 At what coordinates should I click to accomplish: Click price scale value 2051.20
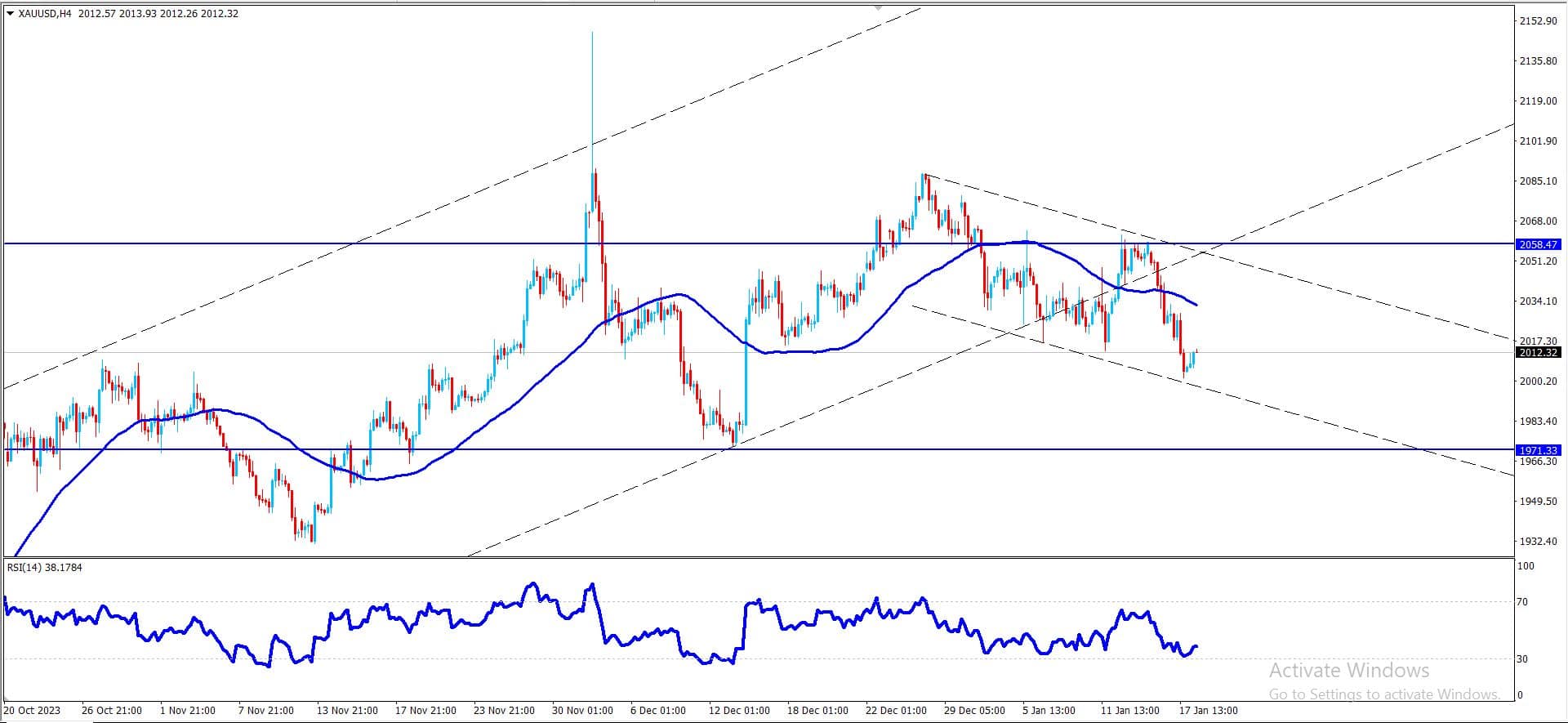pyautogui.click(x=1538, y=261)
